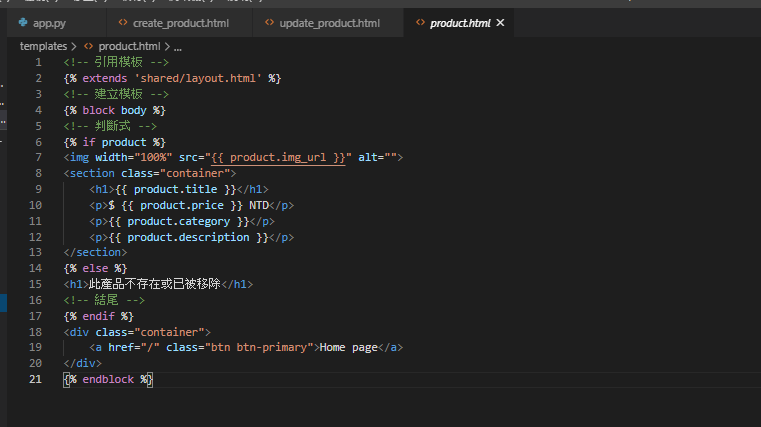
Task: Click the HTML file icon in the breadcrumb
Action: [89, 46]
